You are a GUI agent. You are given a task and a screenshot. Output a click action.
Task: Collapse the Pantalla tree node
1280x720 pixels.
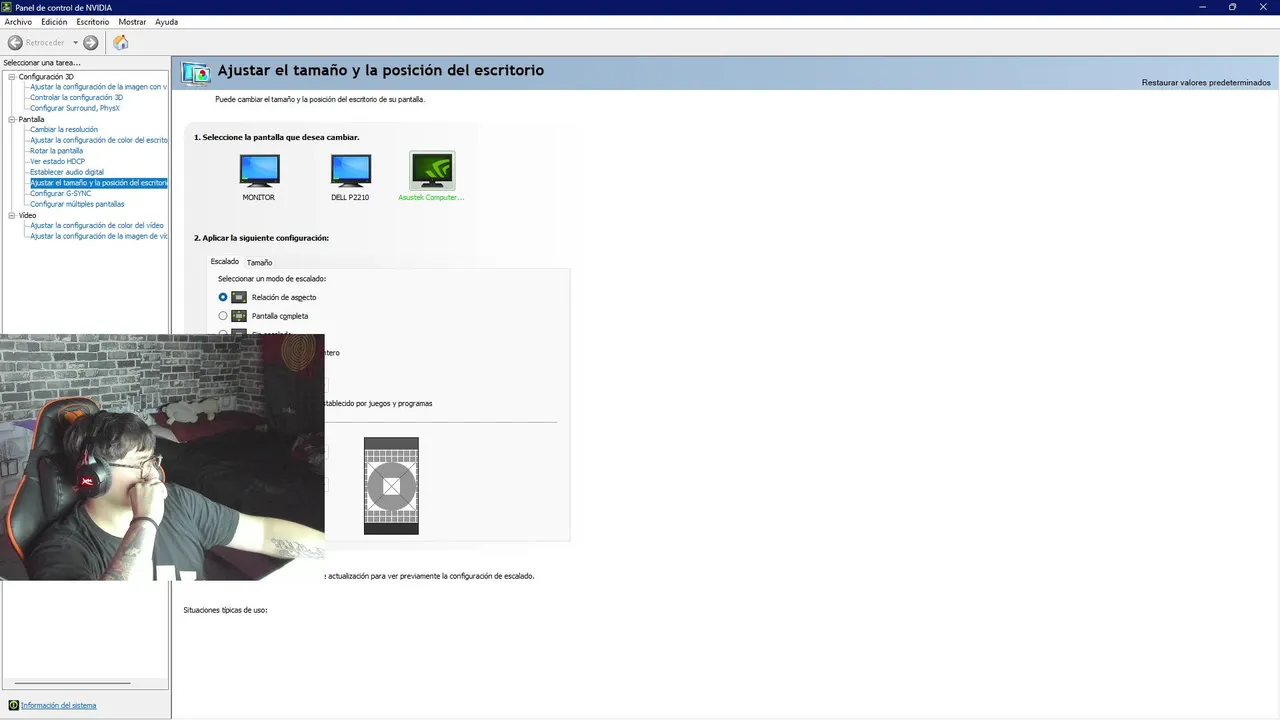coord(12,119)
